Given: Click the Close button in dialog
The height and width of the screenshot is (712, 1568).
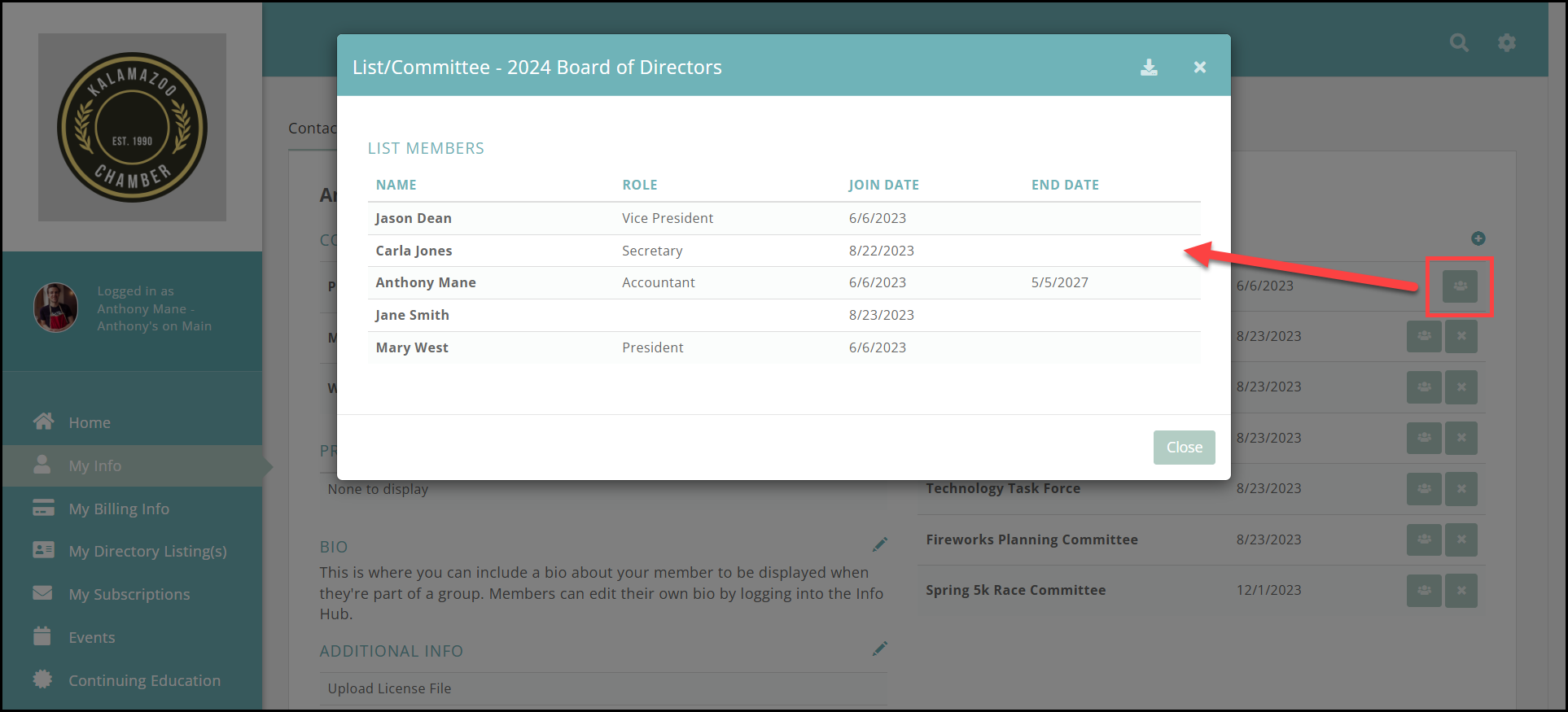Looking at the screenshot, I should pyautogui.click(x=1184, y=448).
